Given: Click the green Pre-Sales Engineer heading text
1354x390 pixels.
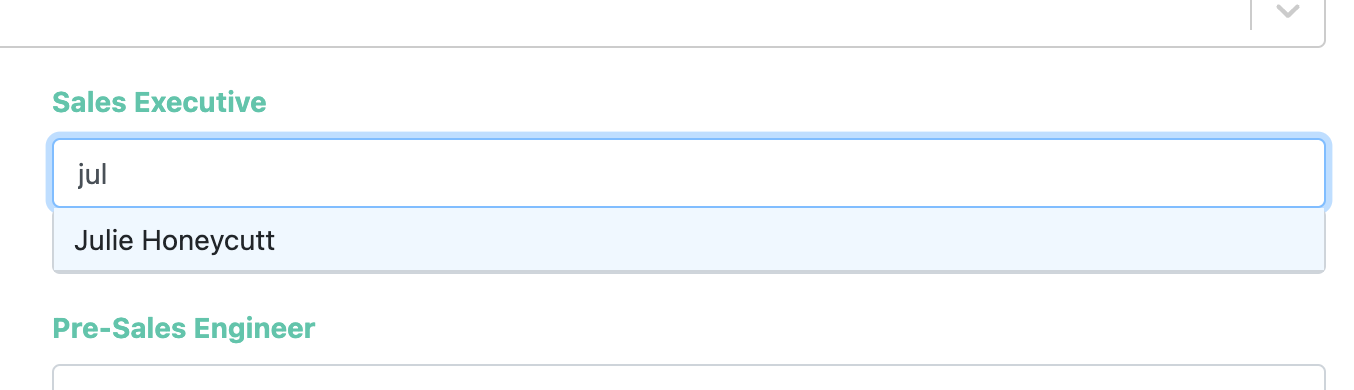Looking at the screenshot, I should (184, 328).
